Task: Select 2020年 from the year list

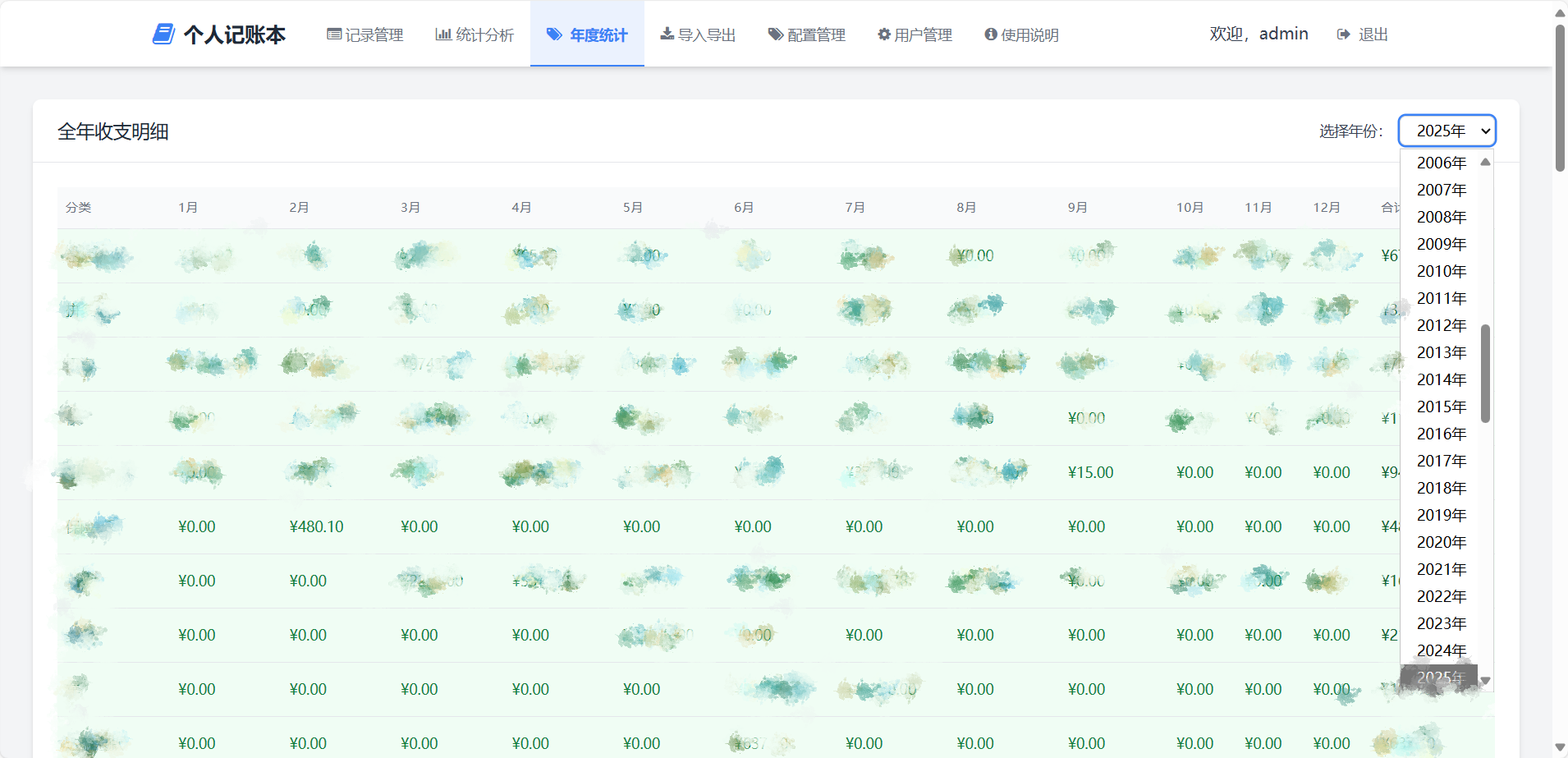Action: pyautogui.click(x=1442, y=542)
